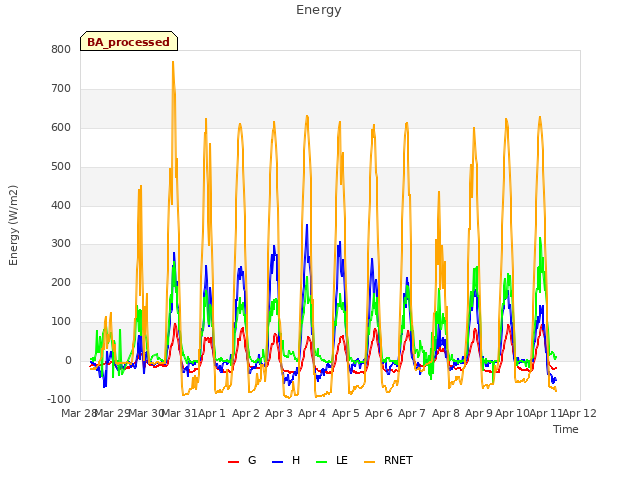Click the Apr 3 x-axis date label
The width and height of the screenshot is (640, 480).
[x=279, y=413]
